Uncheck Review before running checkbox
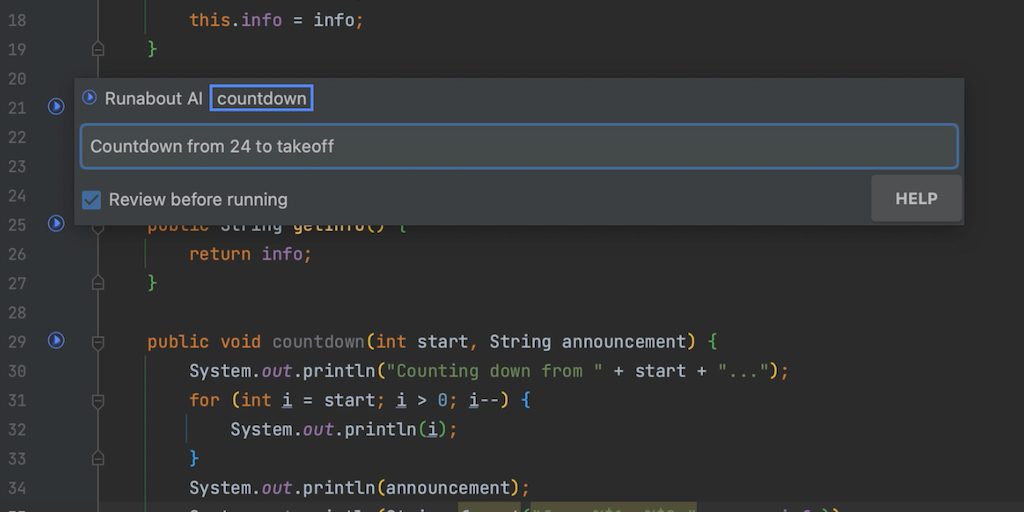 coord(92,200)
